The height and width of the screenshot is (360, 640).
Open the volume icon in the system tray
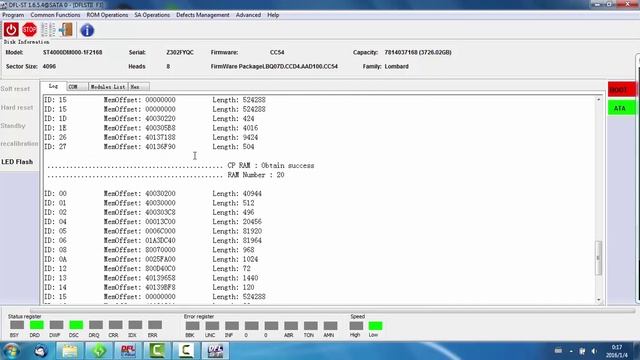pyautogui.click(x=595, y=351)
